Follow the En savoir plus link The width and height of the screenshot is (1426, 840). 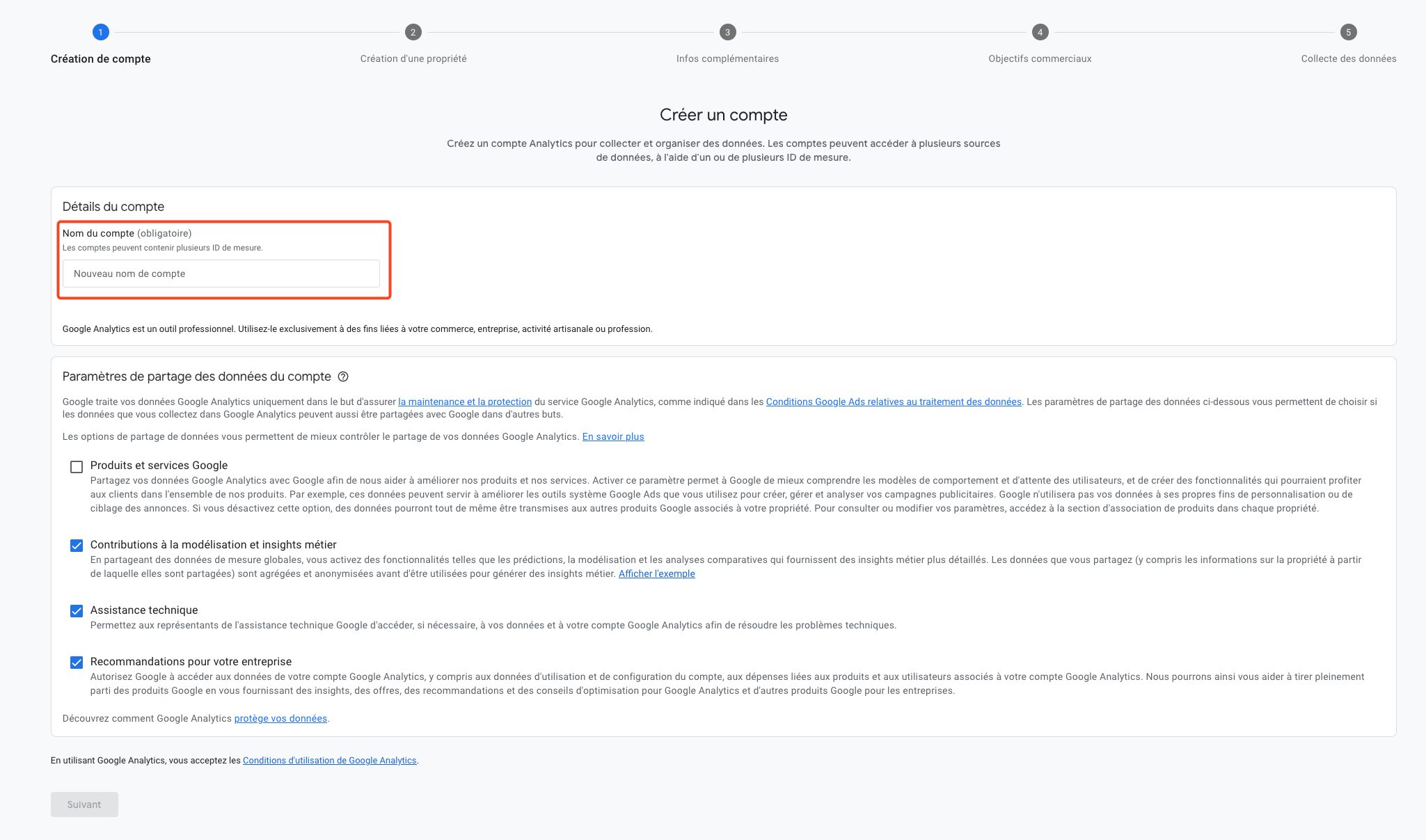(612, 436)
